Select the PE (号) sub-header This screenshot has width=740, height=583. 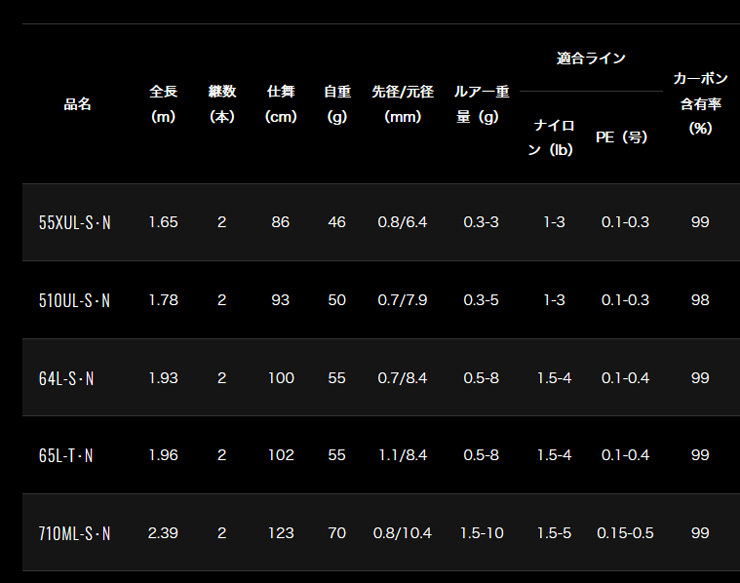click(x=622, y=137)
